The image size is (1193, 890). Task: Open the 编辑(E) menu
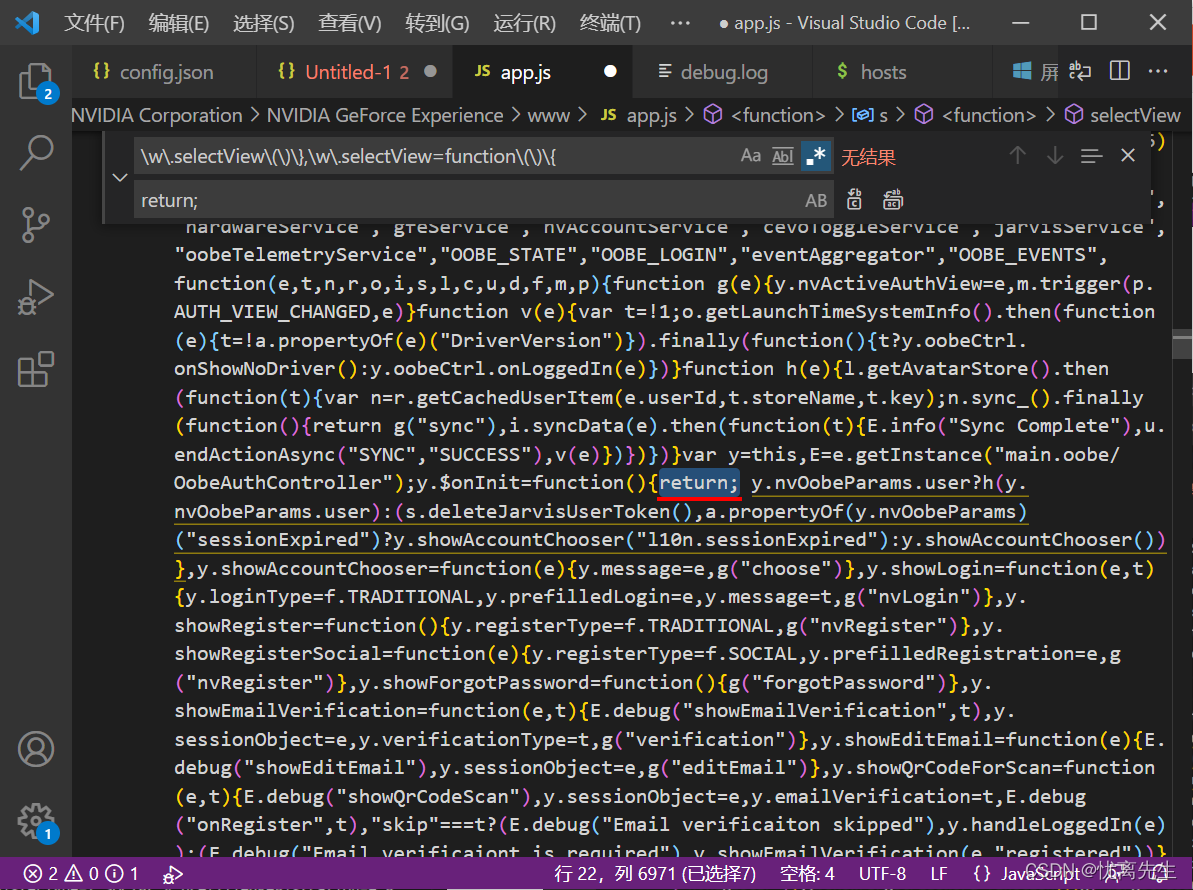point(179,23)
